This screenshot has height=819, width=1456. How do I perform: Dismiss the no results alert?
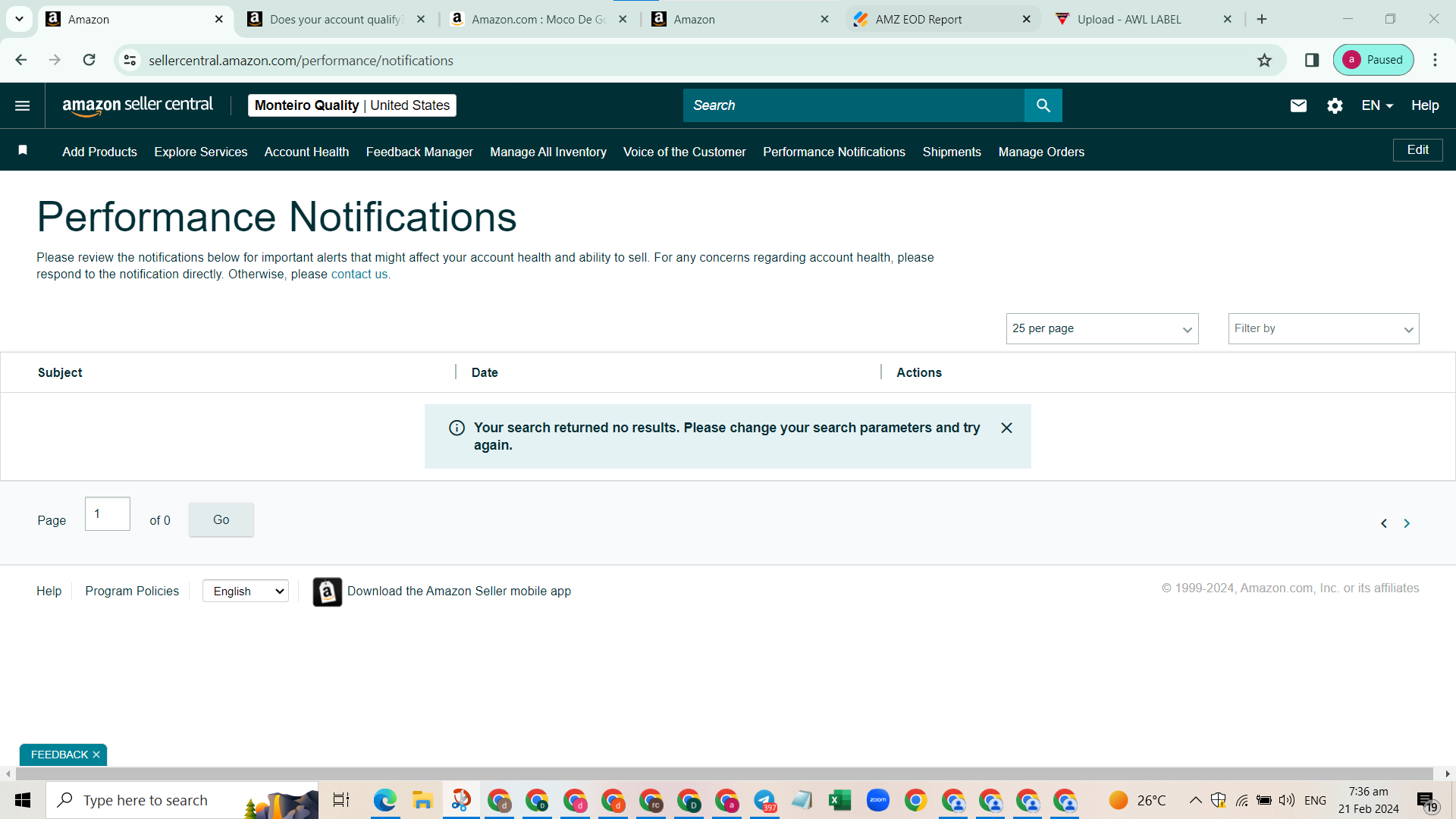pyautogui.click(x=1006, y=428)
